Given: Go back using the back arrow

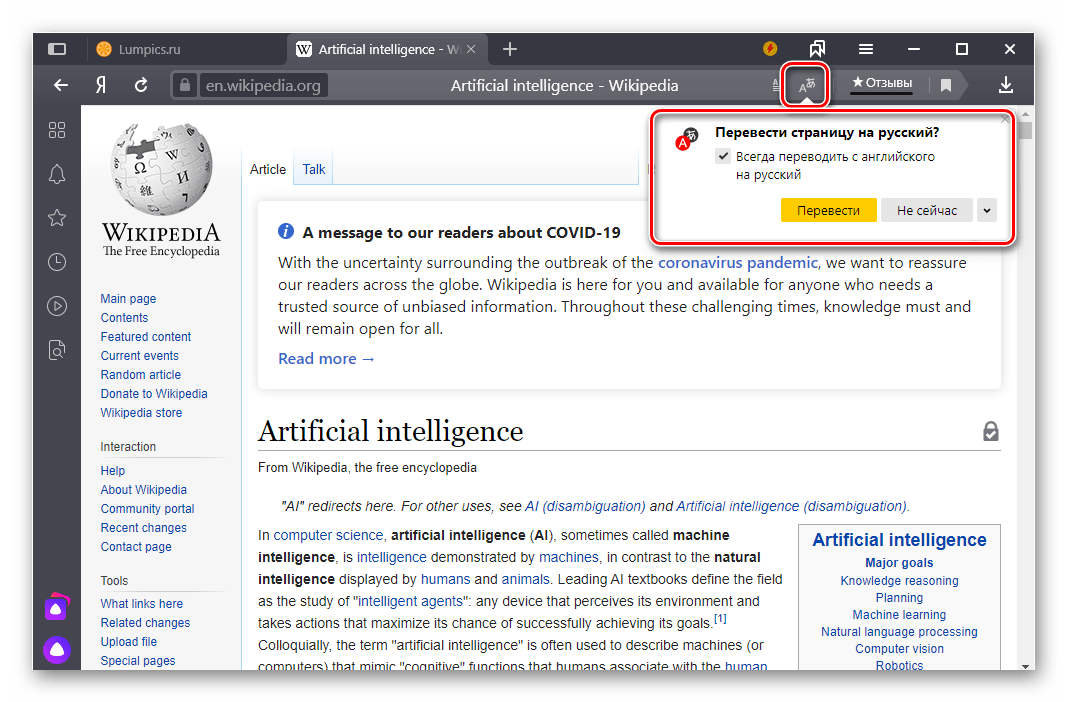Looking at the screenshot, I should (61, 86).
